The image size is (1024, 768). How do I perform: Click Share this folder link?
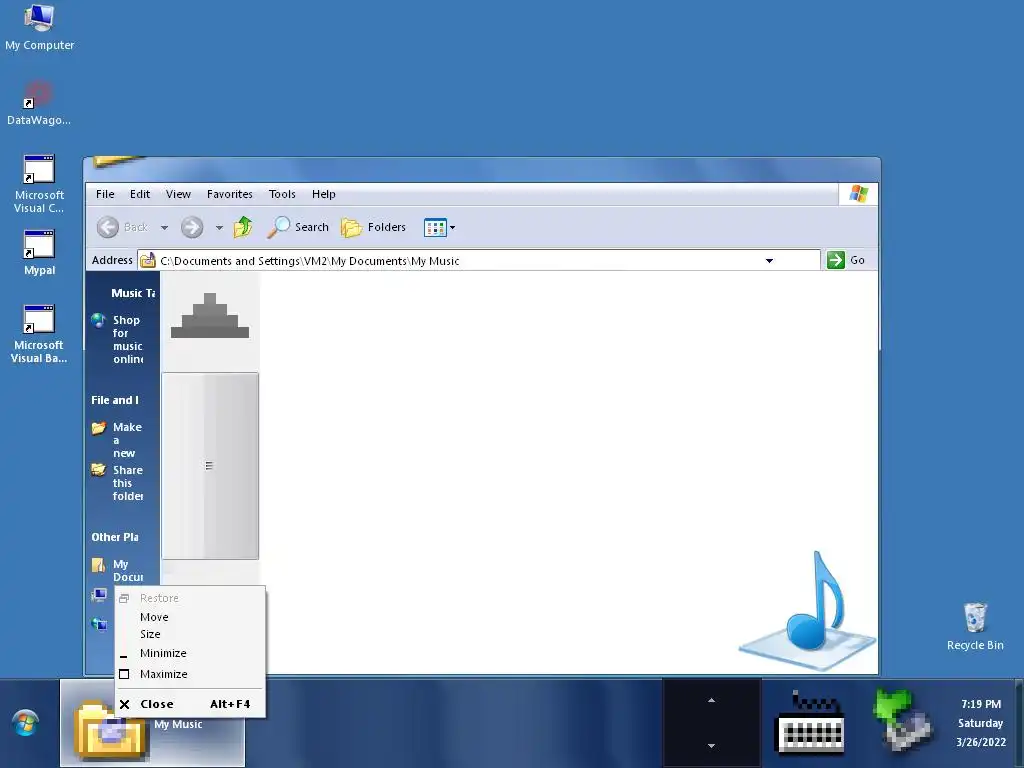click(x=127, y=483)
